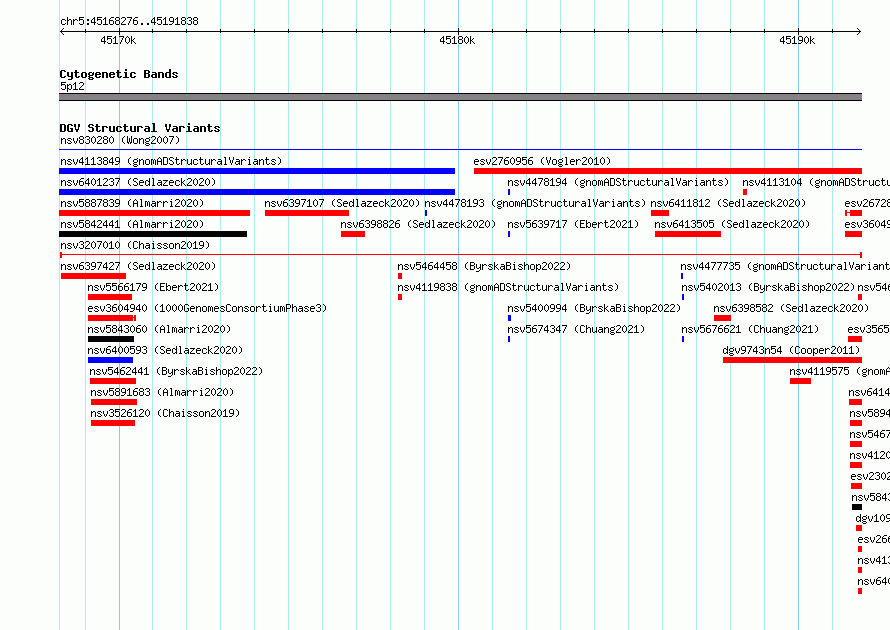
Task: Click the red bar under nsv5891683
Action: (114, 402)
